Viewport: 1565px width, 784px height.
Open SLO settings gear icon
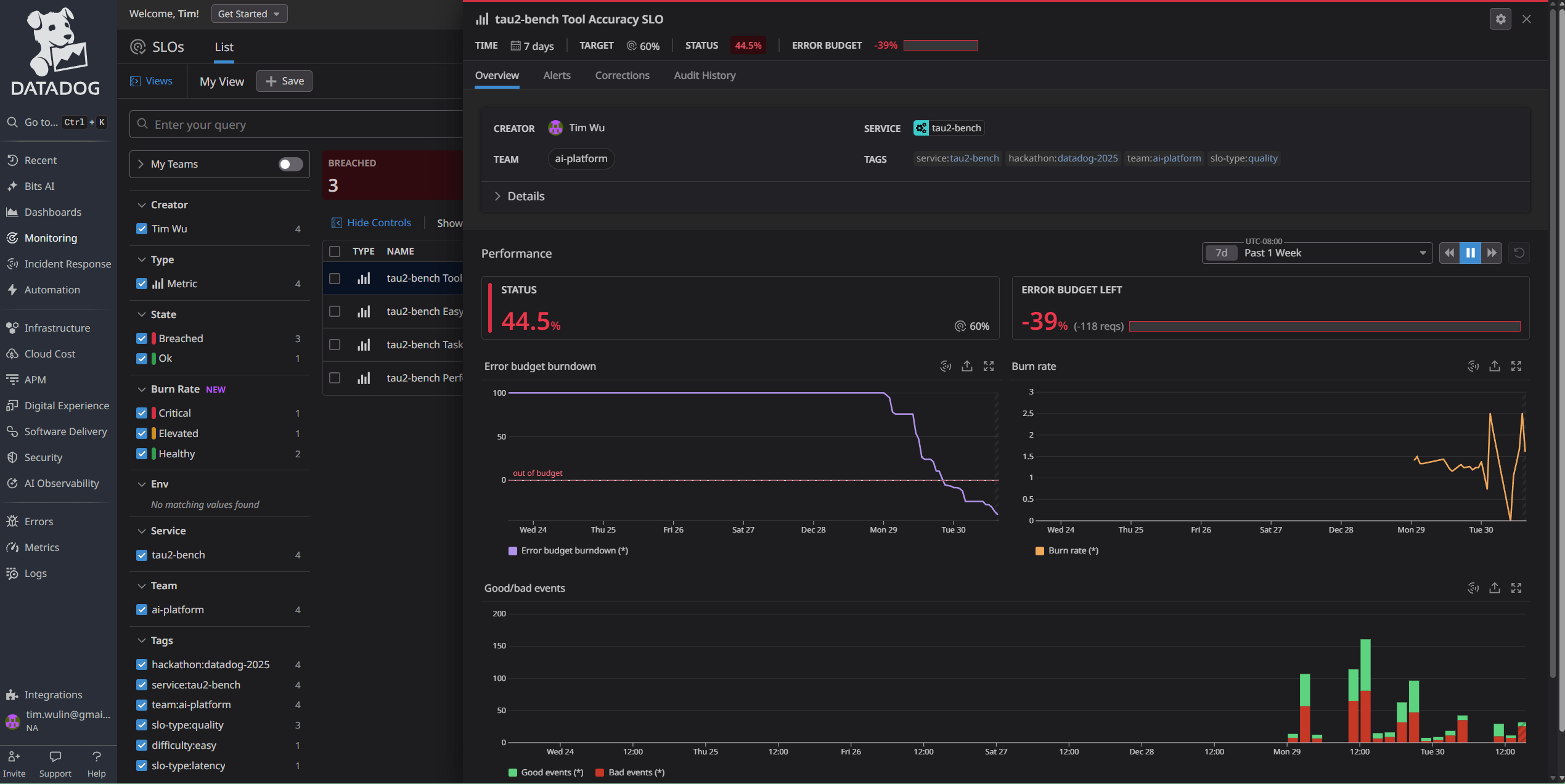pos(1500,19)
